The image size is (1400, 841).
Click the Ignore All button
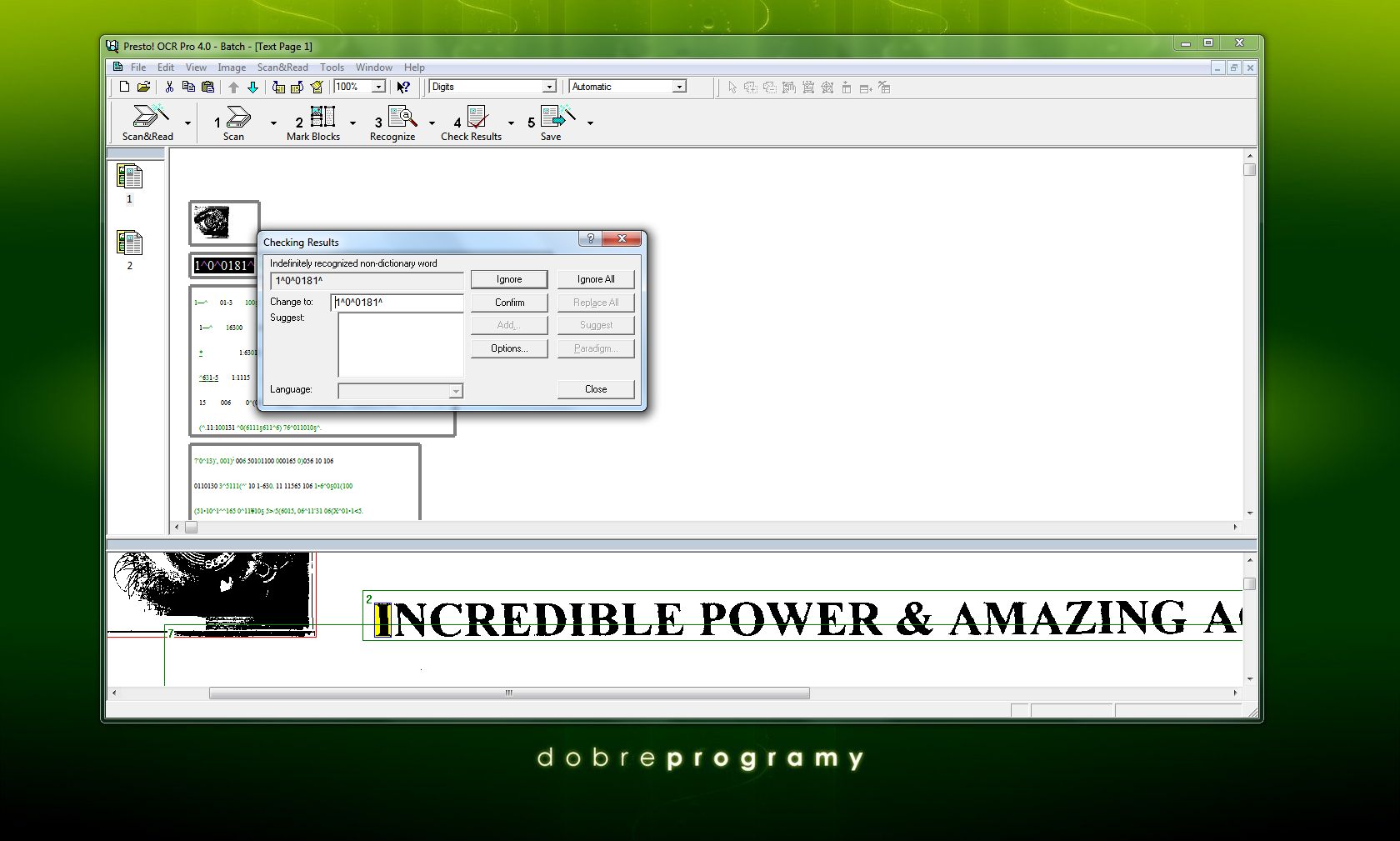[x=596, y=279]
